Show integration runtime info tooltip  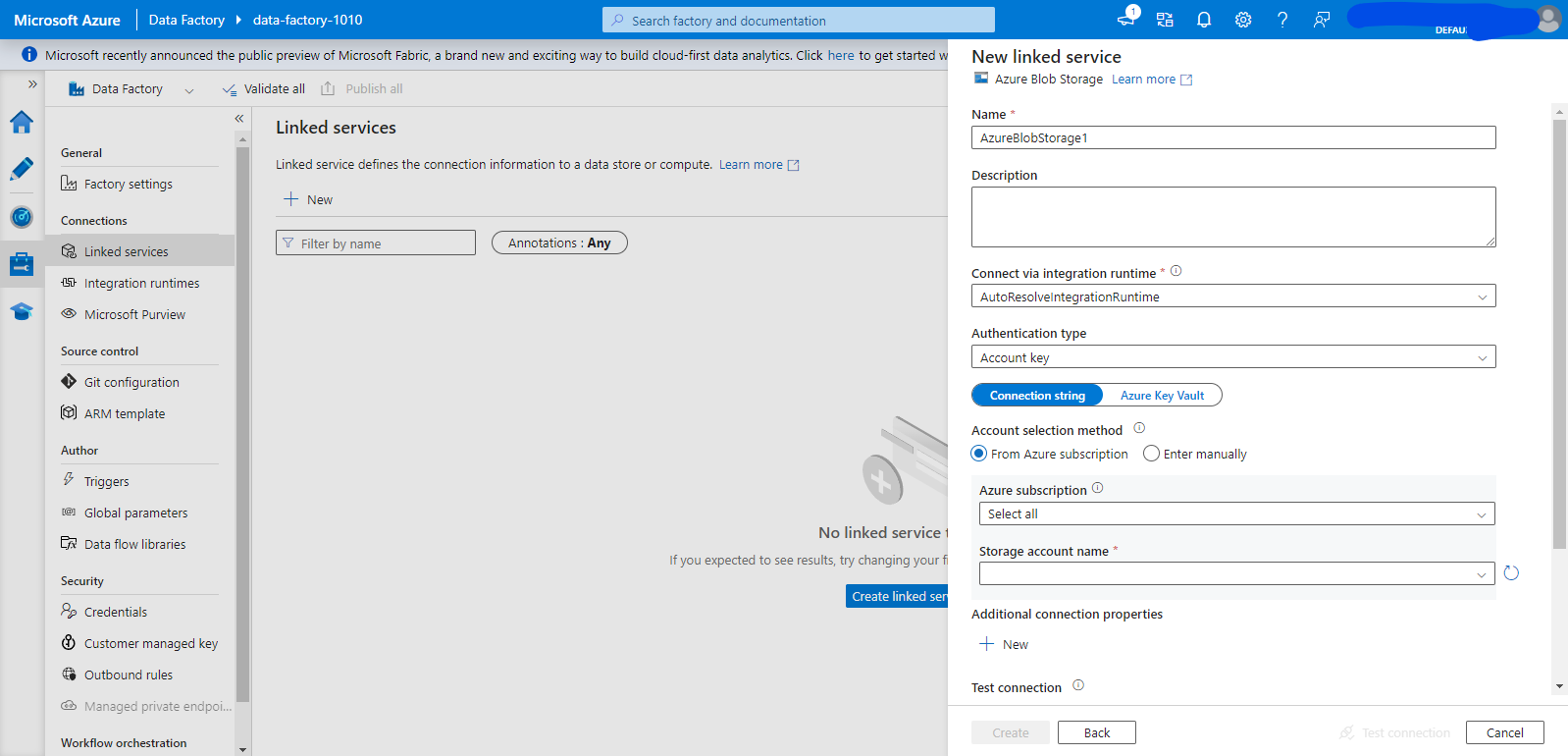pyautogui.click(x=1176, y=271)
